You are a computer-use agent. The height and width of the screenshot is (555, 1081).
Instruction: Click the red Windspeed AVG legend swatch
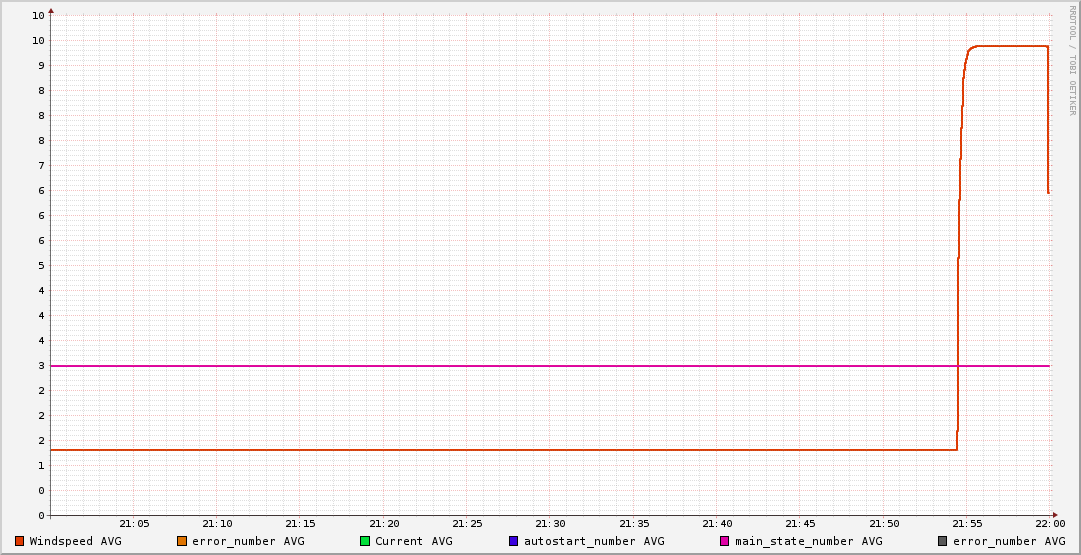tap(20, 541)
